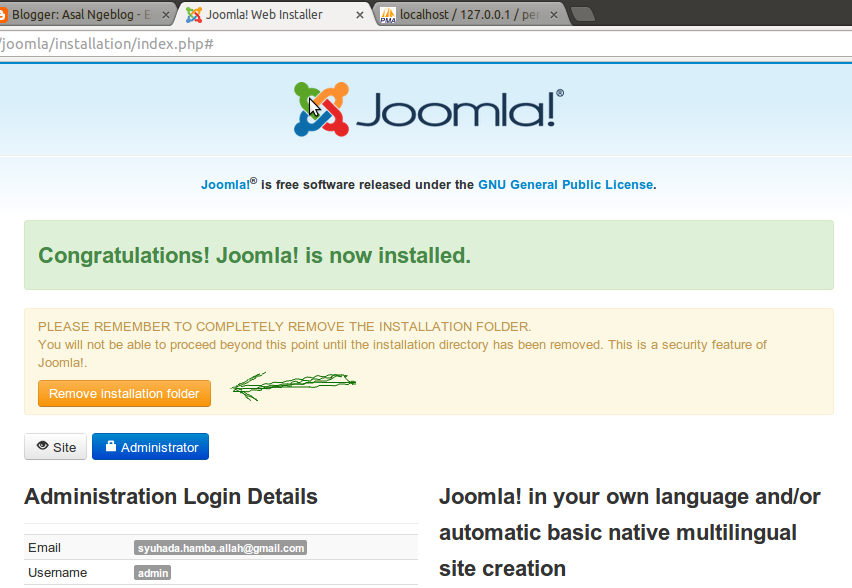
Task: Close the Joomla! Web Installer tab
Action: [360, 15]
